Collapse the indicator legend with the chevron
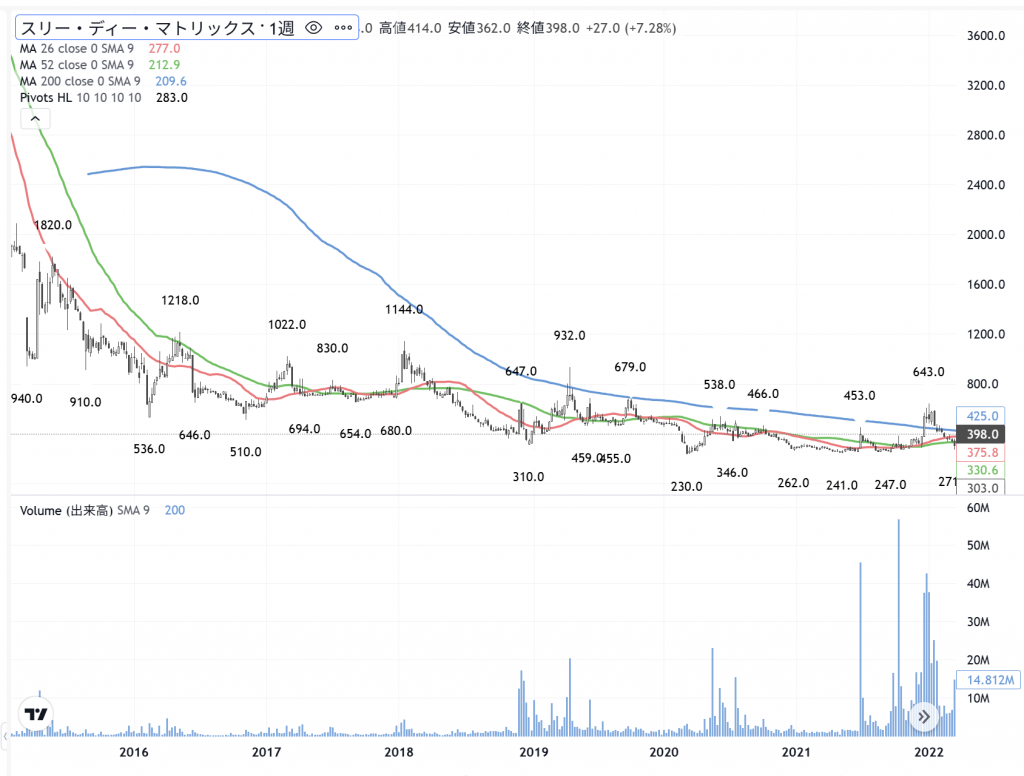Image resolution: width=1024 pixels, height=776 pixels. pyautogui.click(x=35, y=119)
